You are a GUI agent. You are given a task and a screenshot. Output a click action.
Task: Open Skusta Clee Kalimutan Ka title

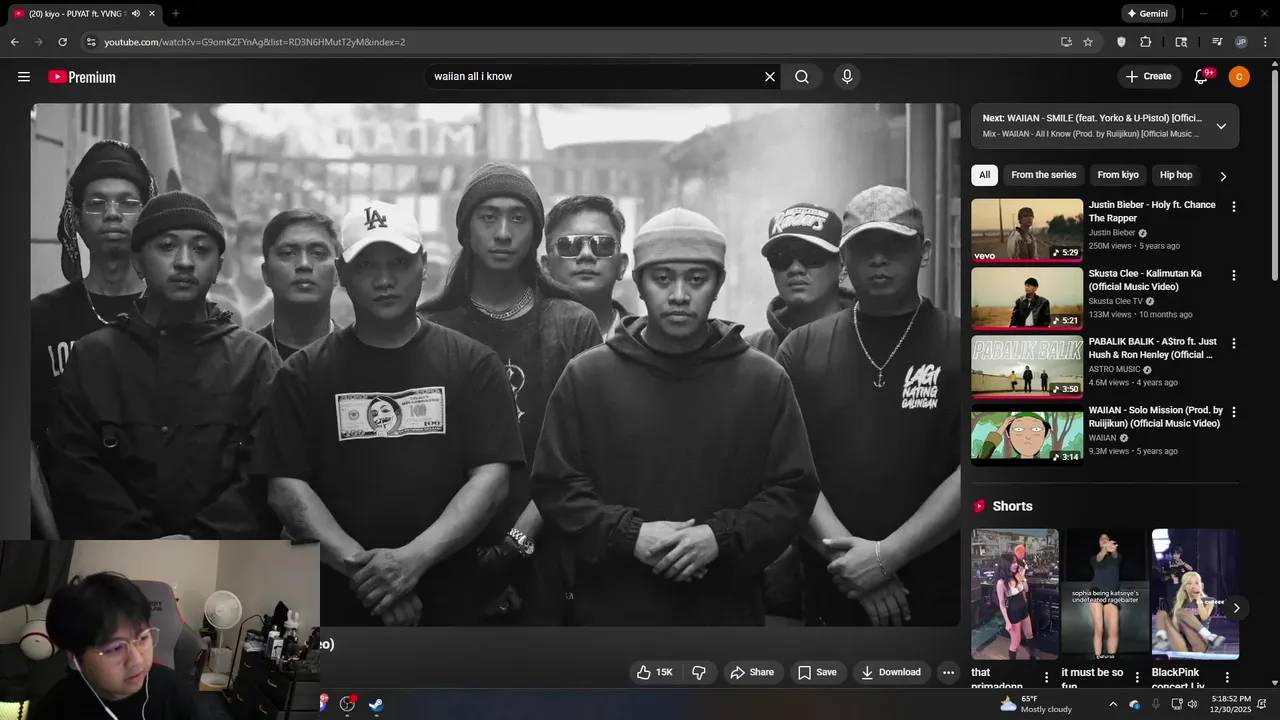click(1145, 280)
